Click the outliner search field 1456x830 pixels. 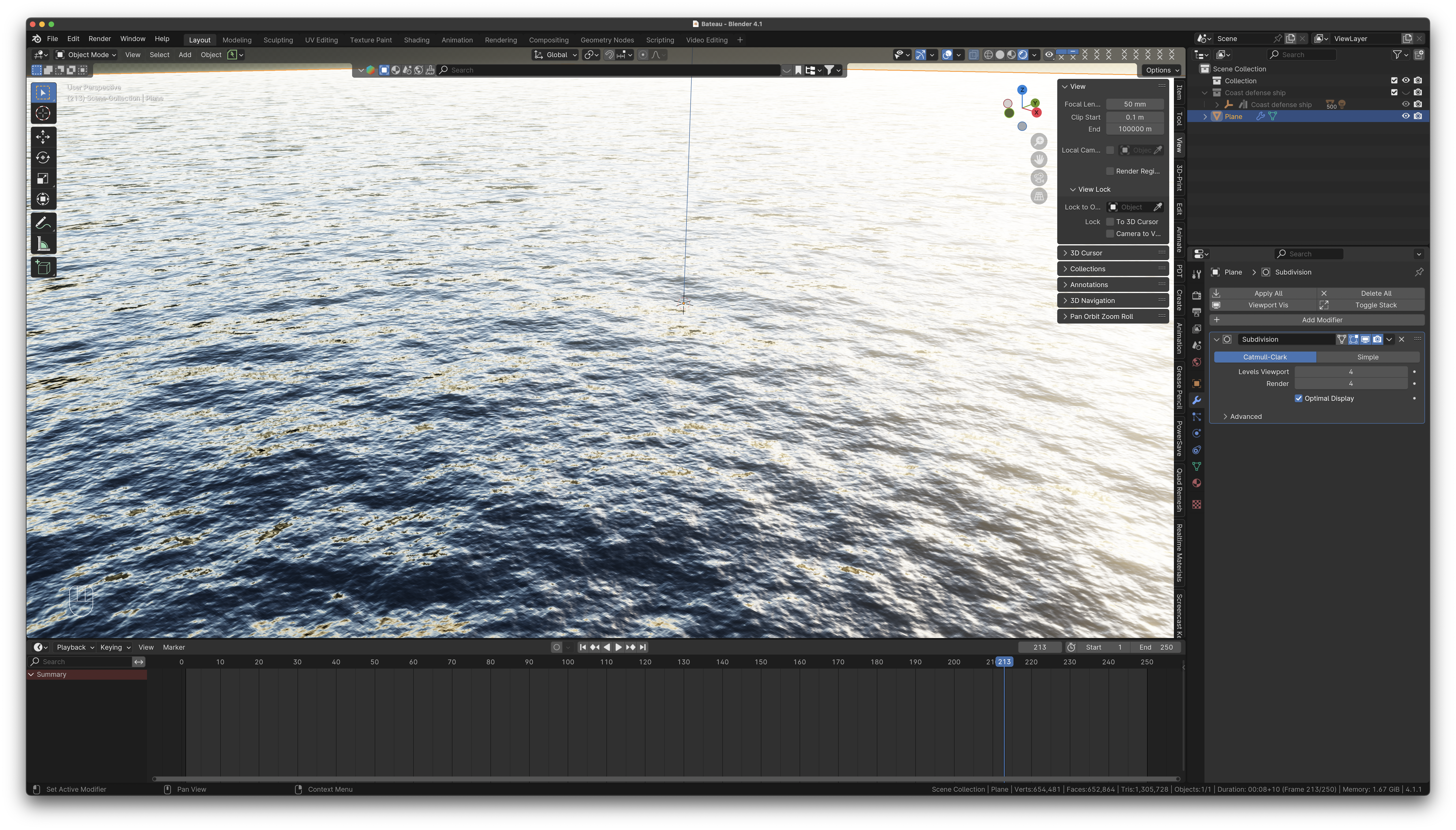tap(1302, 55)
